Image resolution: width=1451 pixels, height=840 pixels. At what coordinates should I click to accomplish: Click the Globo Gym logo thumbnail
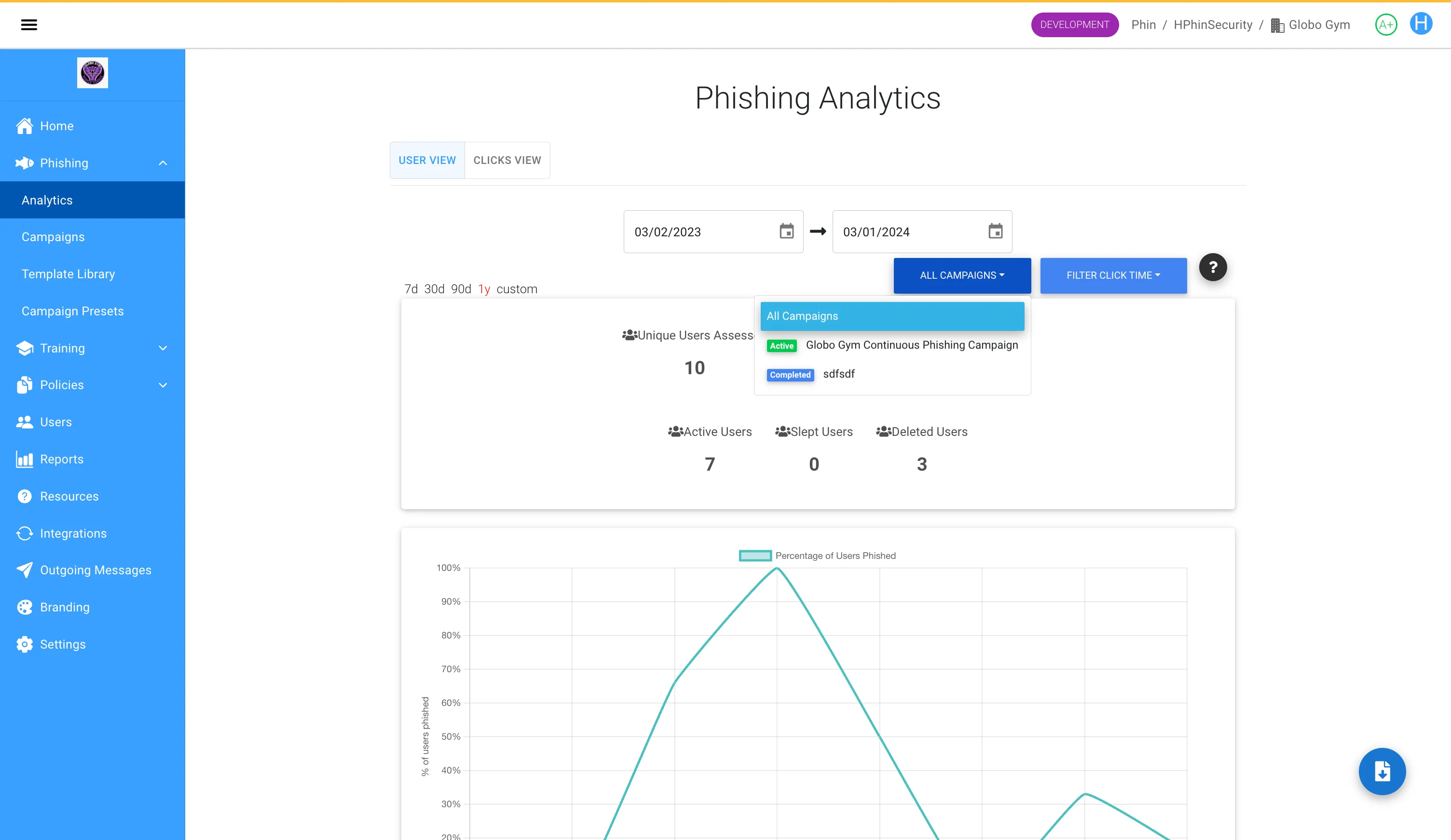(x=92, y=72)
